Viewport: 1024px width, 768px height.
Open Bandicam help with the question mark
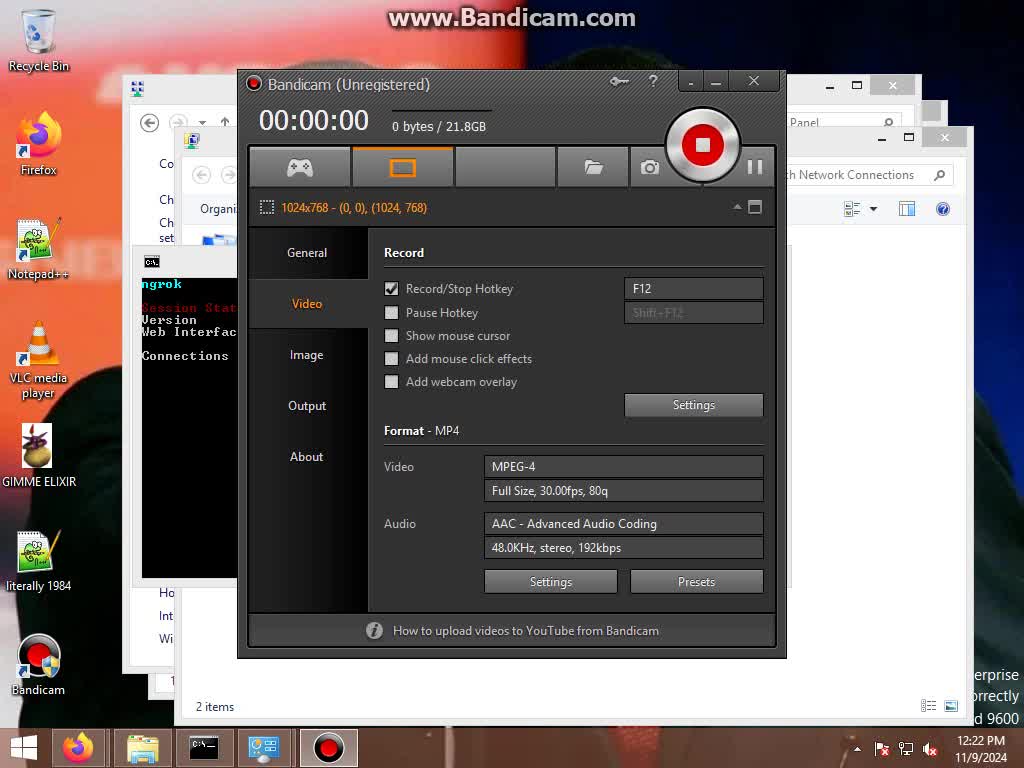coord(653,81)
